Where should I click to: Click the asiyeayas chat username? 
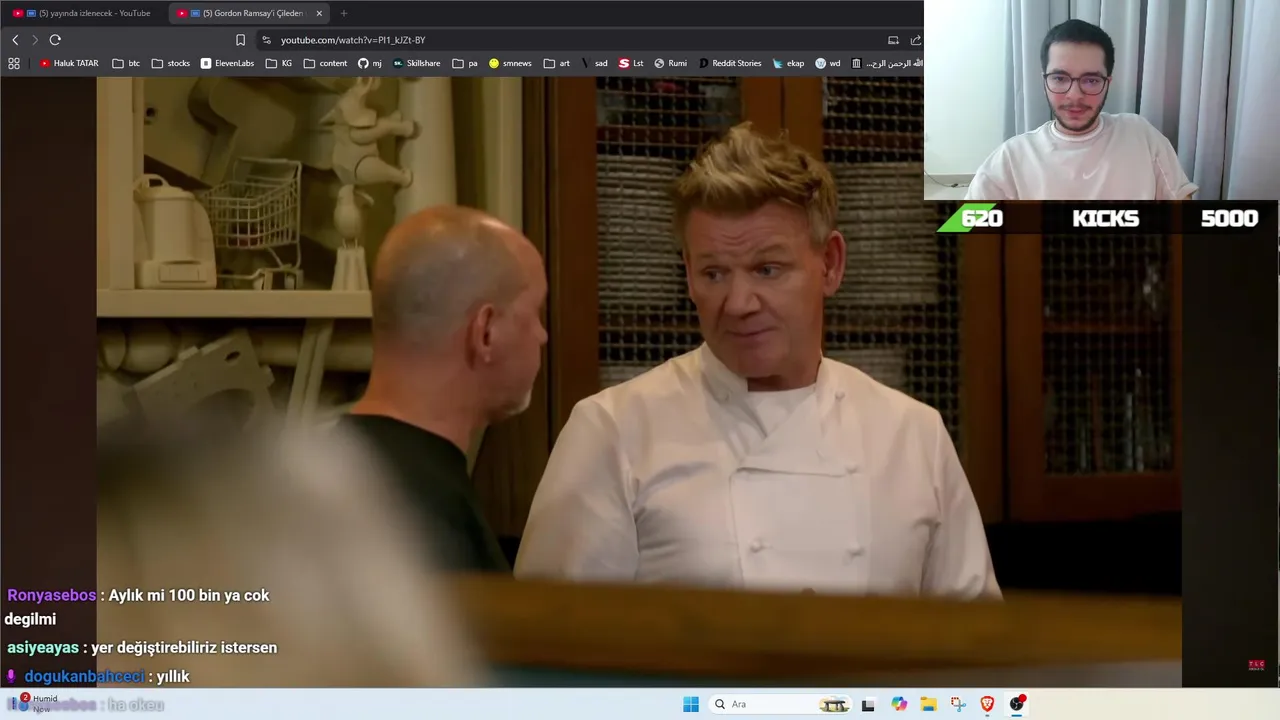coord(43,647)
